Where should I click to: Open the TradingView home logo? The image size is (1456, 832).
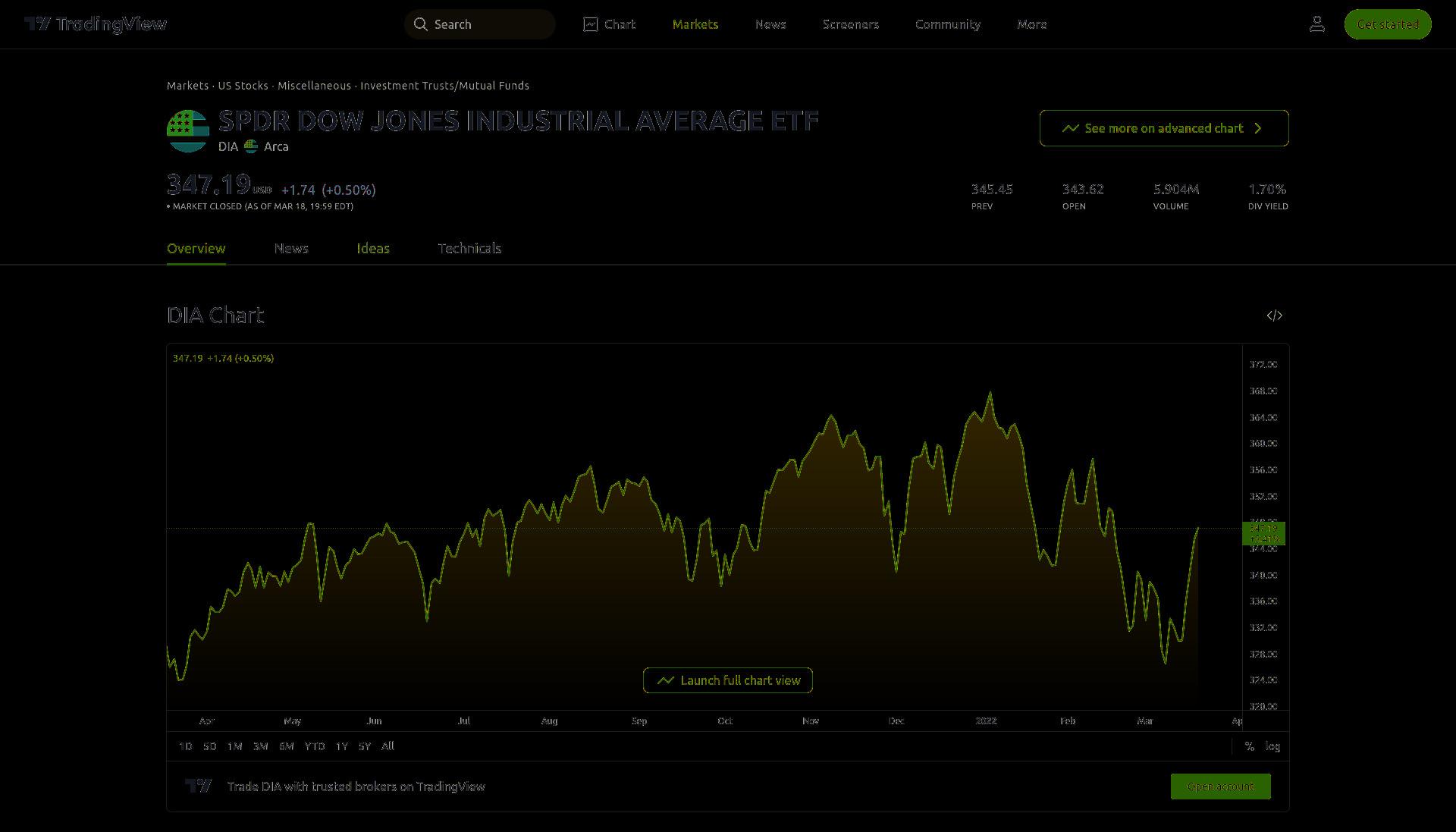pyautogui.click(x=96, y=24)
